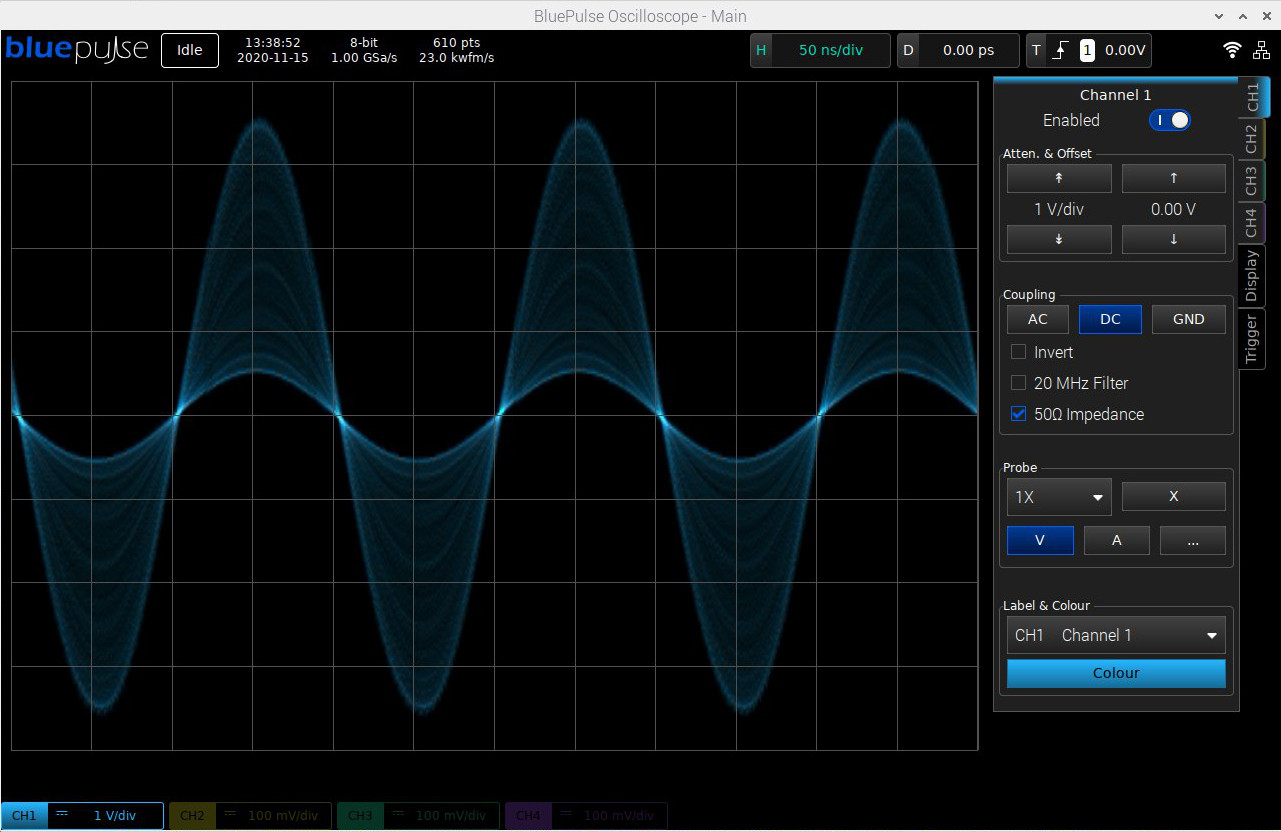This screenshot has height=832, width=1281.
Task: Select DC coupling
Action: click(x=1110, y=319)
